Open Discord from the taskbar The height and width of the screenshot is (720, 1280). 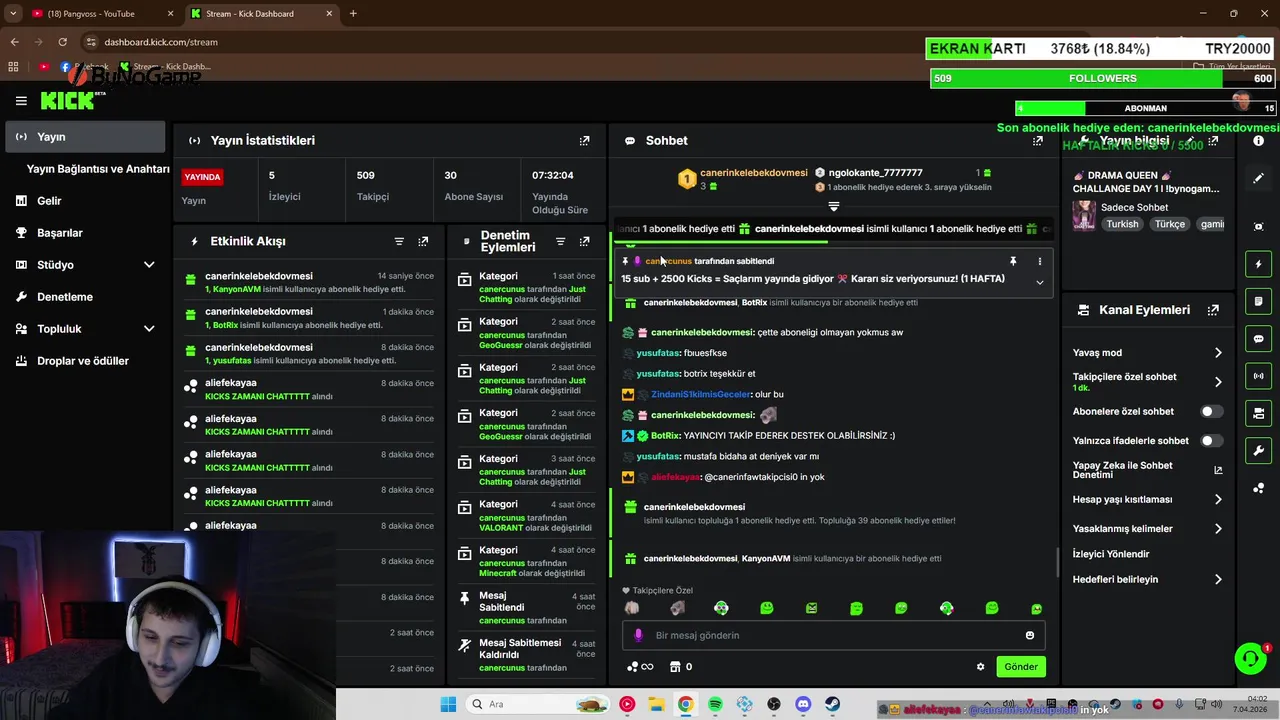click(803, 704)
